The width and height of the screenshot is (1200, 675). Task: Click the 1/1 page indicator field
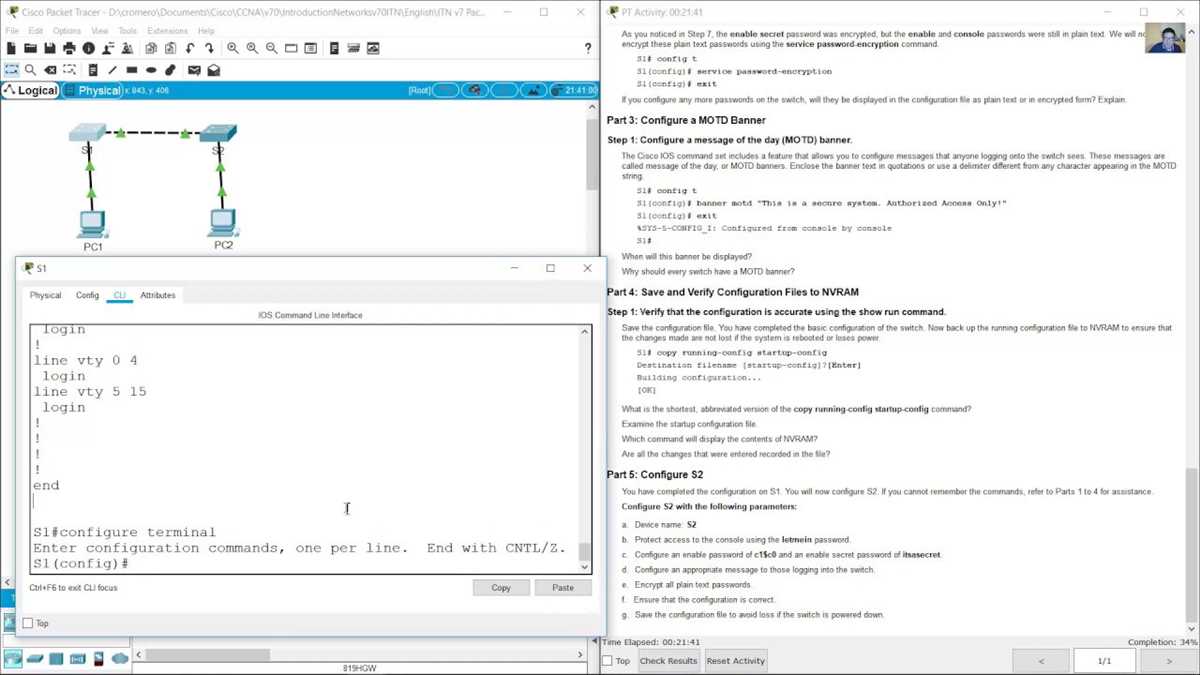(1104, 661)
